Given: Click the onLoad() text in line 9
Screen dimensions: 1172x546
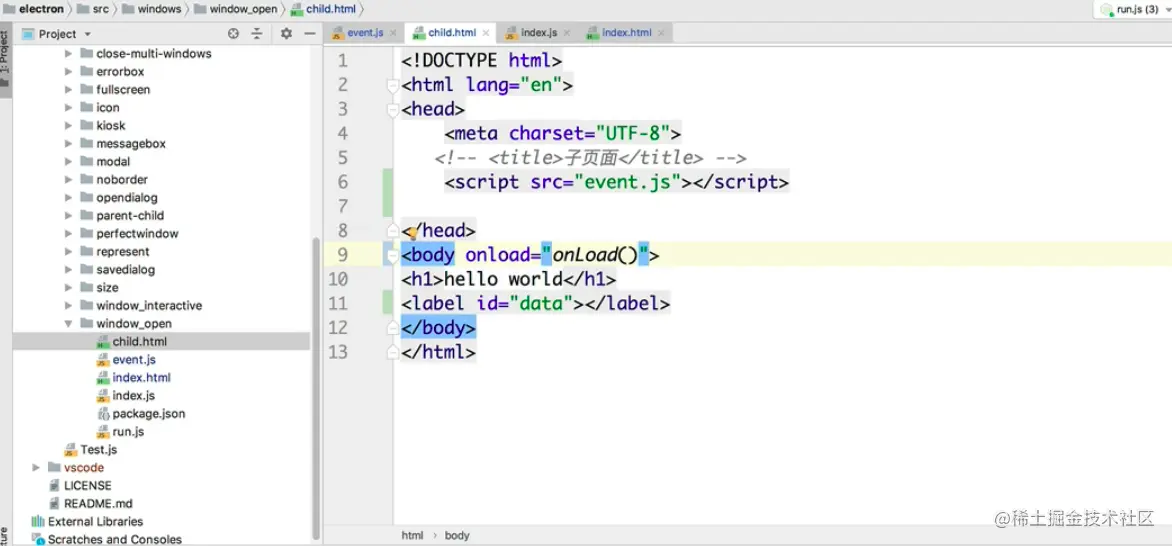Looking at the screenshot, I should coord(595,255).
